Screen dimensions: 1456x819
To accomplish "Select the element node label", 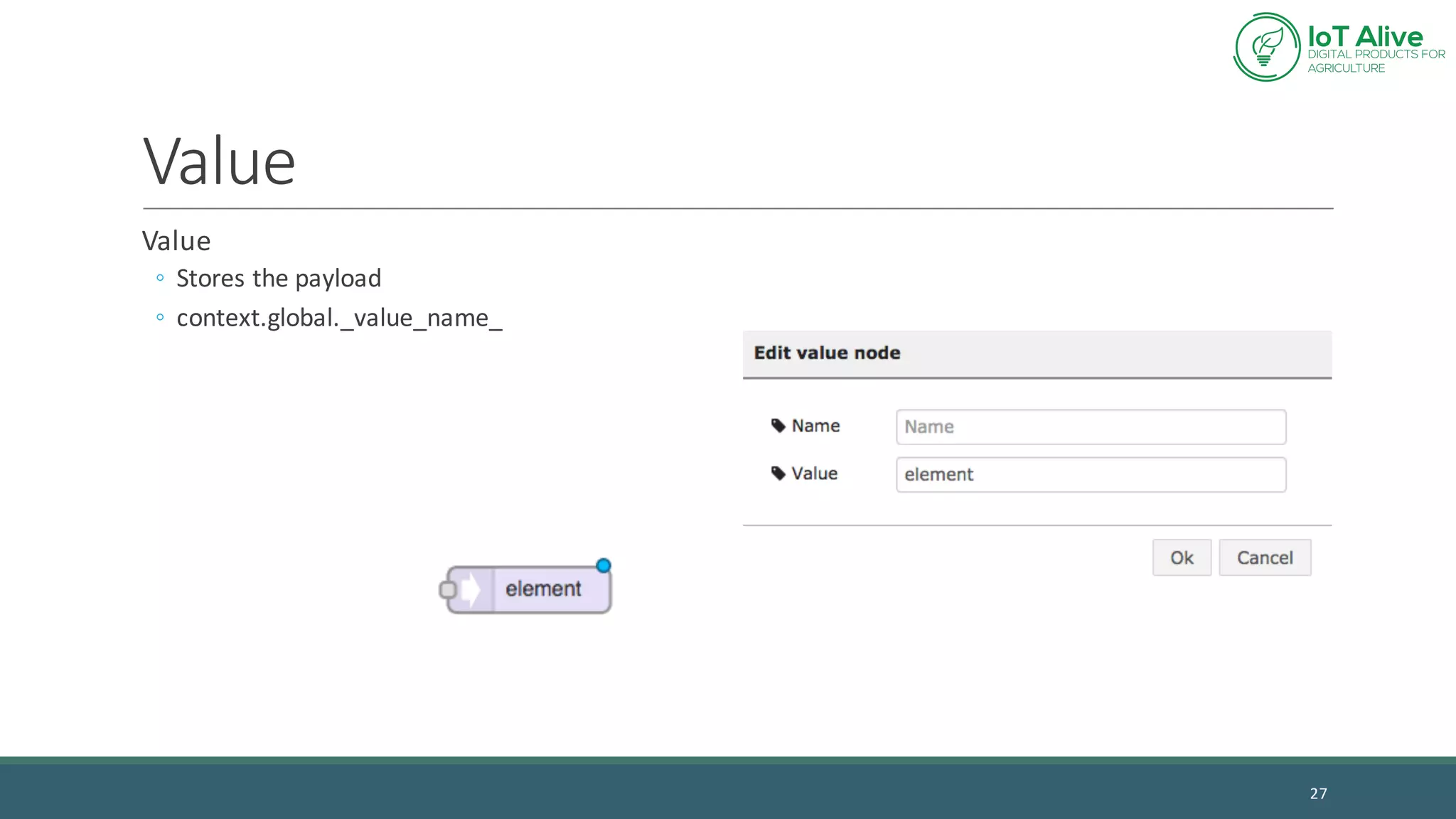I will pos(543,589).
